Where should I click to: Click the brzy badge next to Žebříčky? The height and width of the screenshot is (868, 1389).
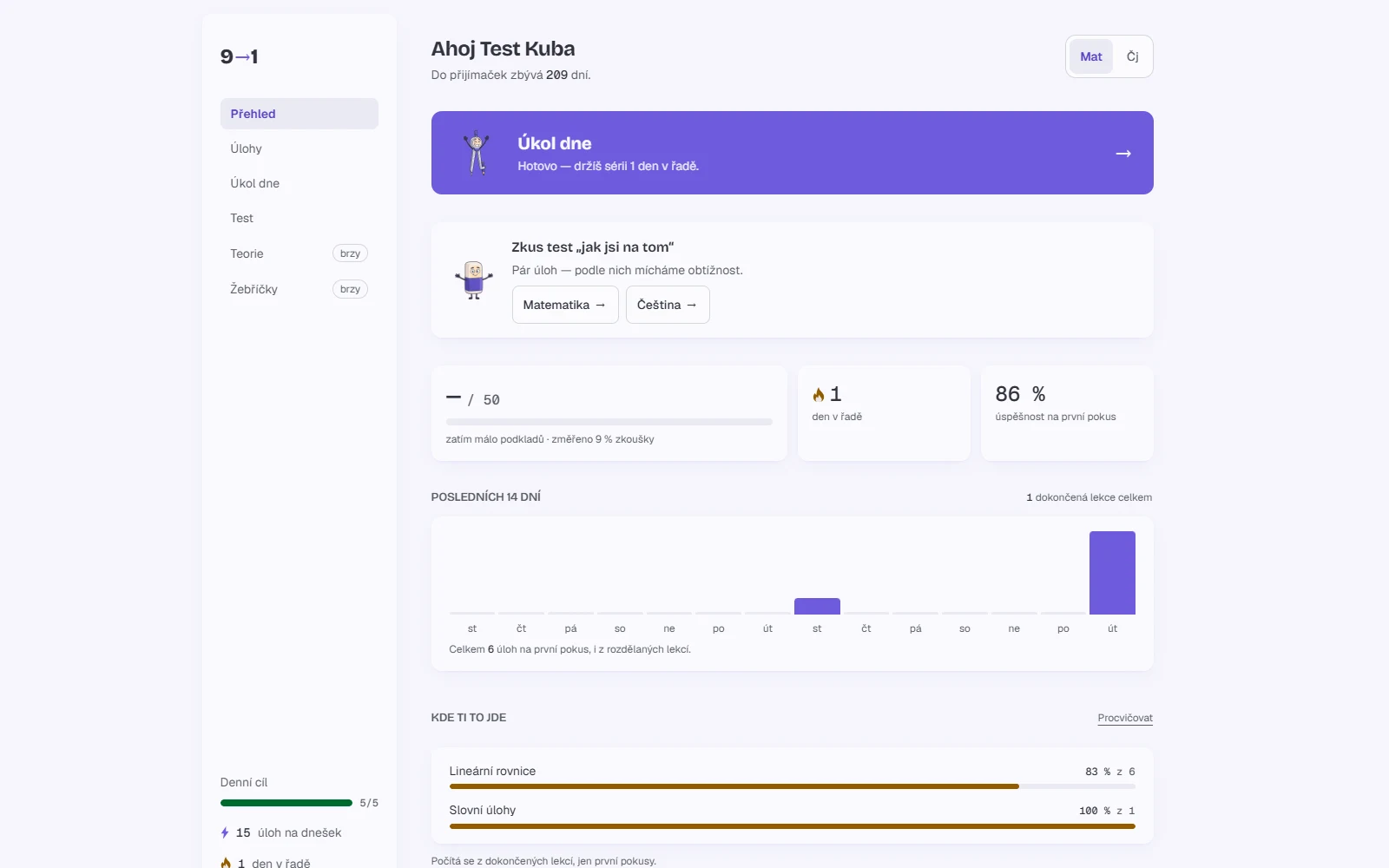pyautogui.click(x=350, y=289)
